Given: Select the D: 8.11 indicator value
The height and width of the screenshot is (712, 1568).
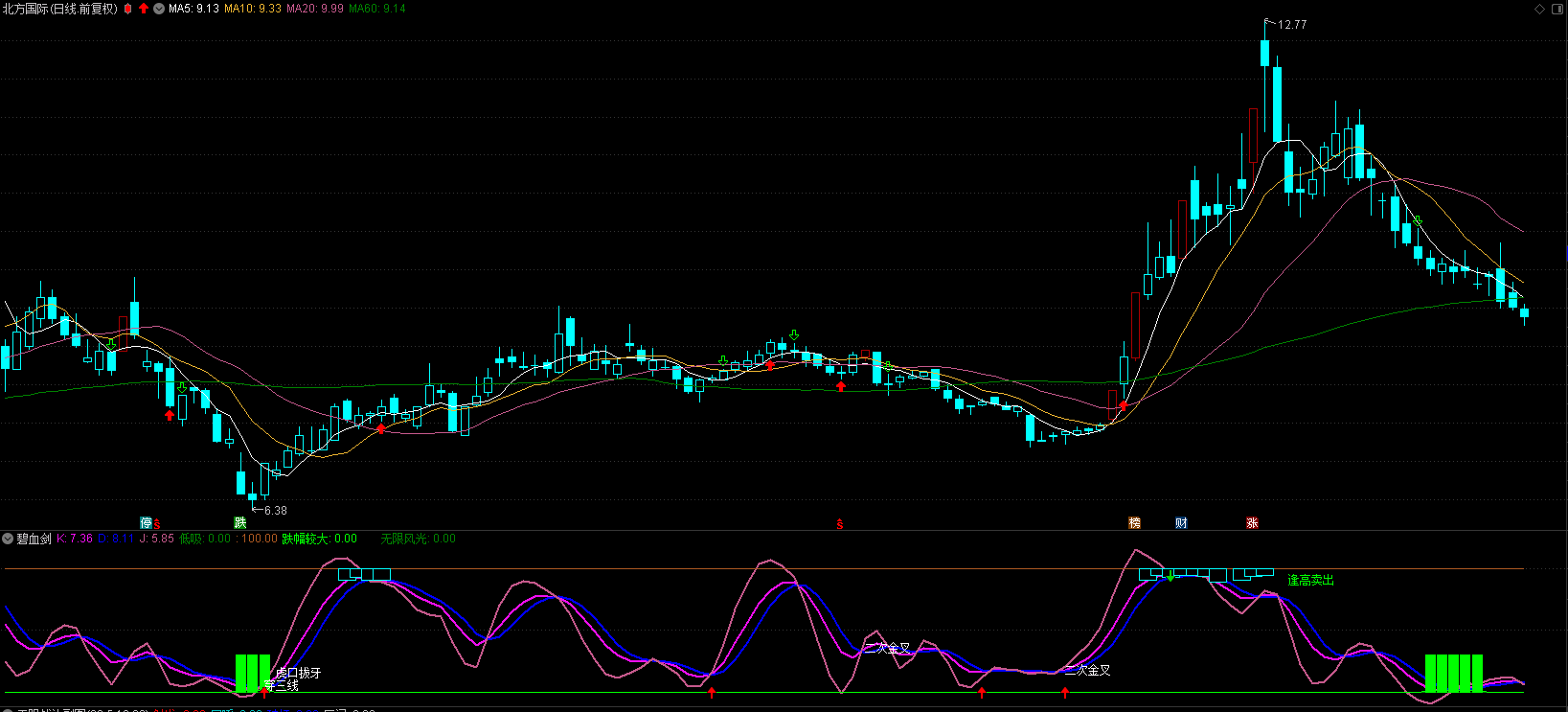Looking at the screenshot, I should (116, 539).
